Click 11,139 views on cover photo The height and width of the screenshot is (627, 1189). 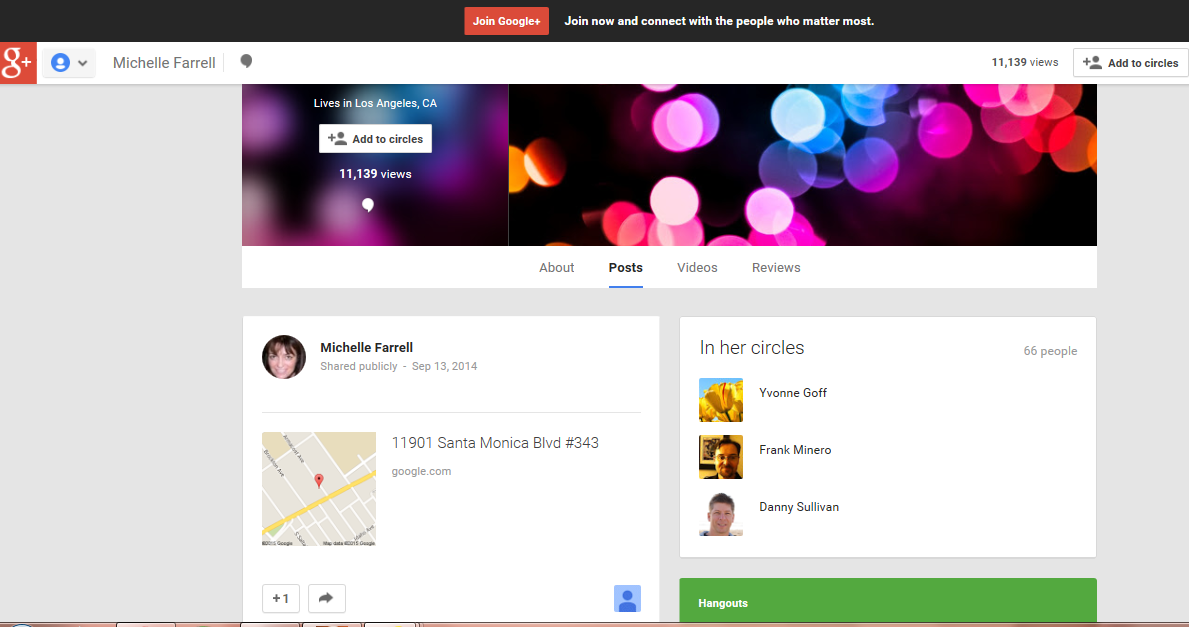[375, 174]
